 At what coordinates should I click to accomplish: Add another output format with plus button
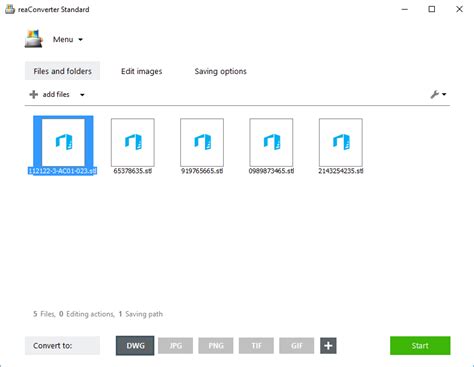[328, 346]
